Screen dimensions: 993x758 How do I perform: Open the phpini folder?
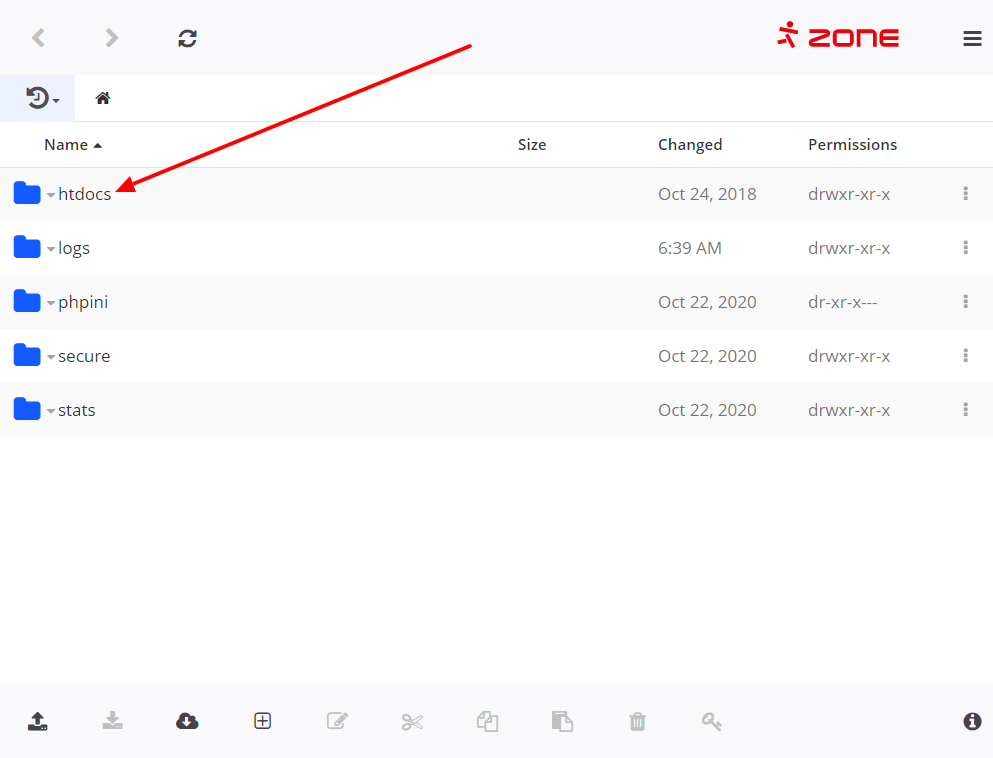tap(83, 302)
